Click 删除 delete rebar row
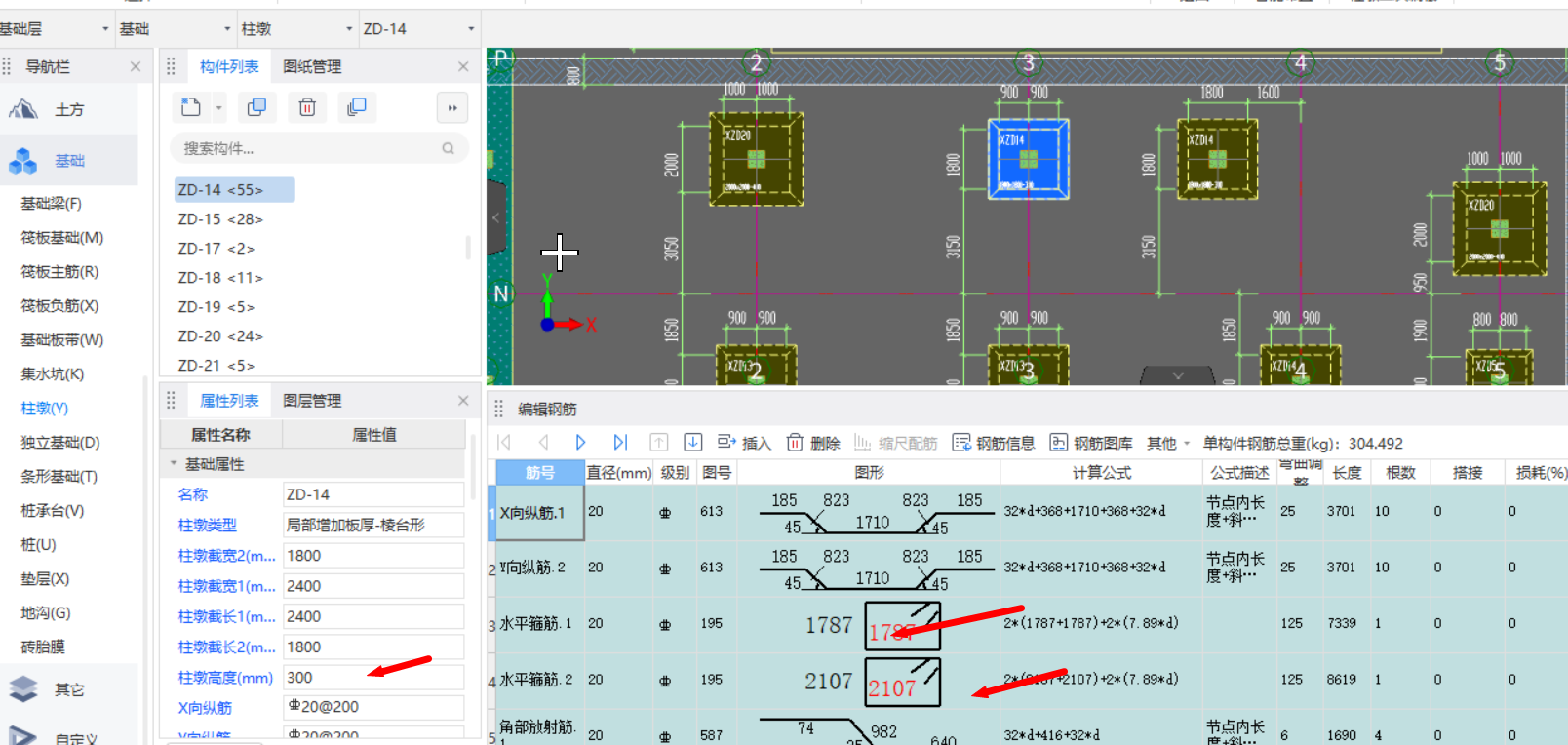The image size is (1568, 745). tap(813, 443)
